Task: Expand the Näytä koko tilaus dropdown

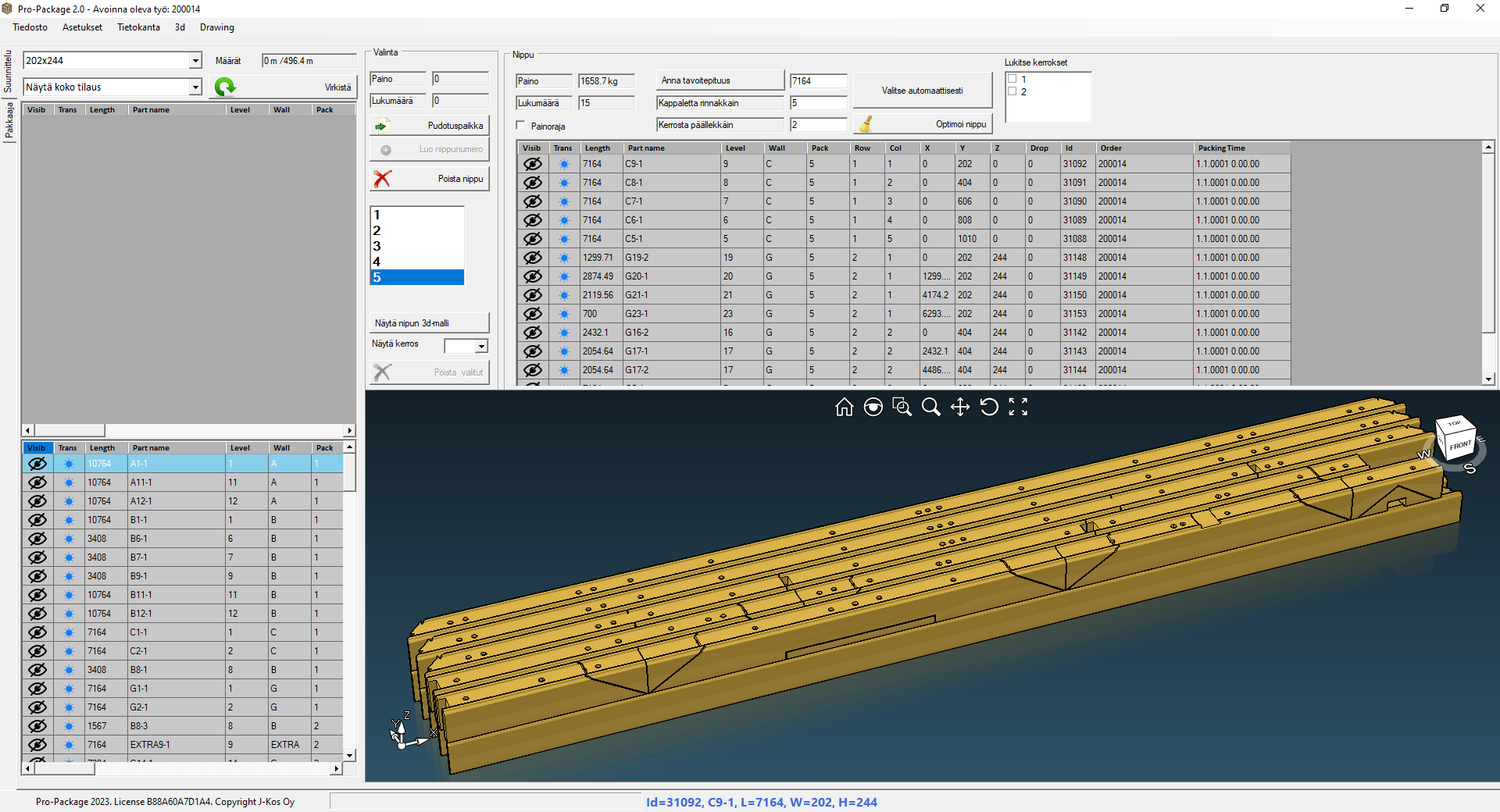Action: tap(195, 87)
